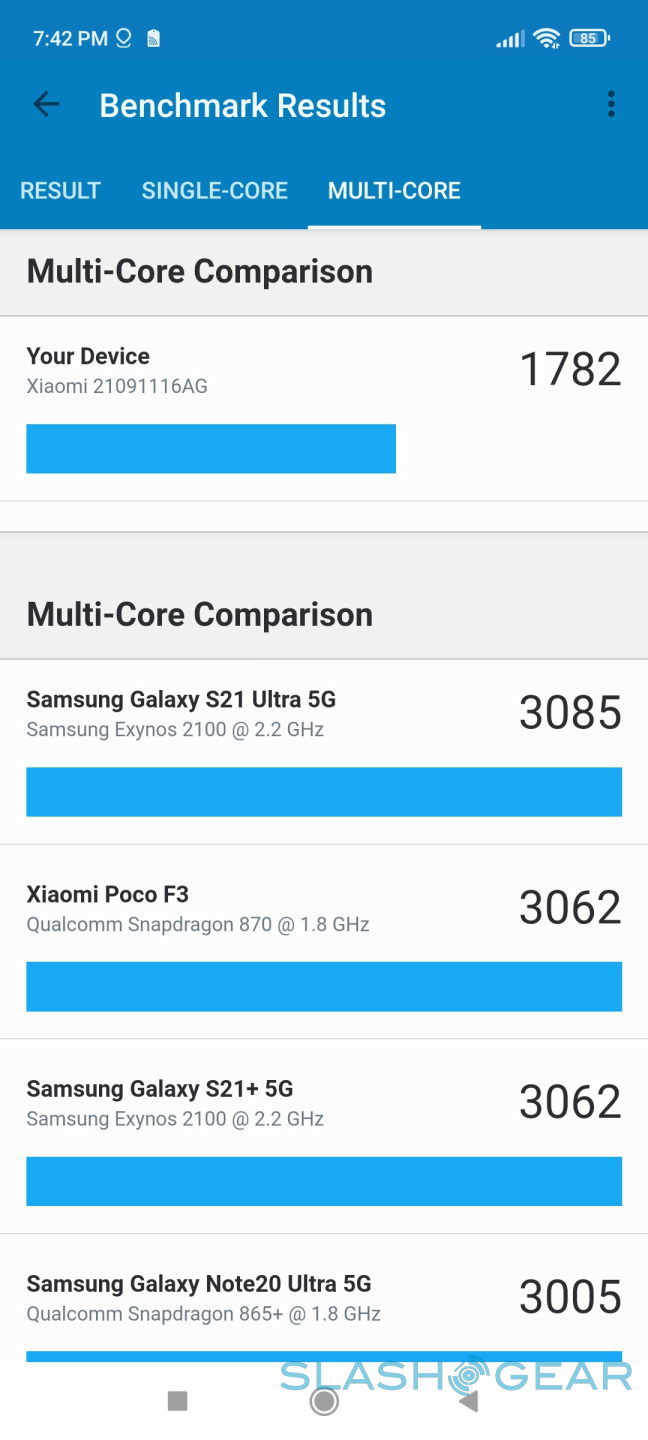Tap the back arrow icon
648x1440 pixels.
point(46,104)
